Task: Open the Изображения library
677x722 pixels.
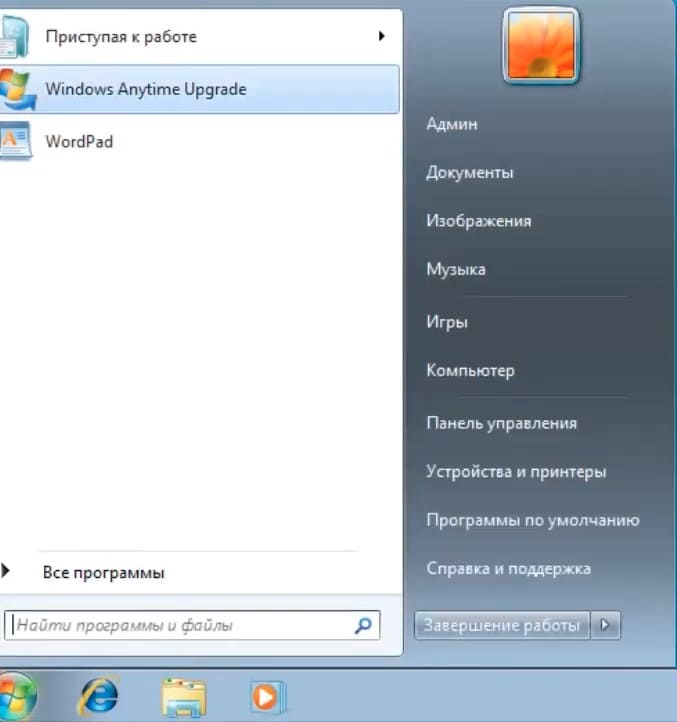Action: coord(478,221)
